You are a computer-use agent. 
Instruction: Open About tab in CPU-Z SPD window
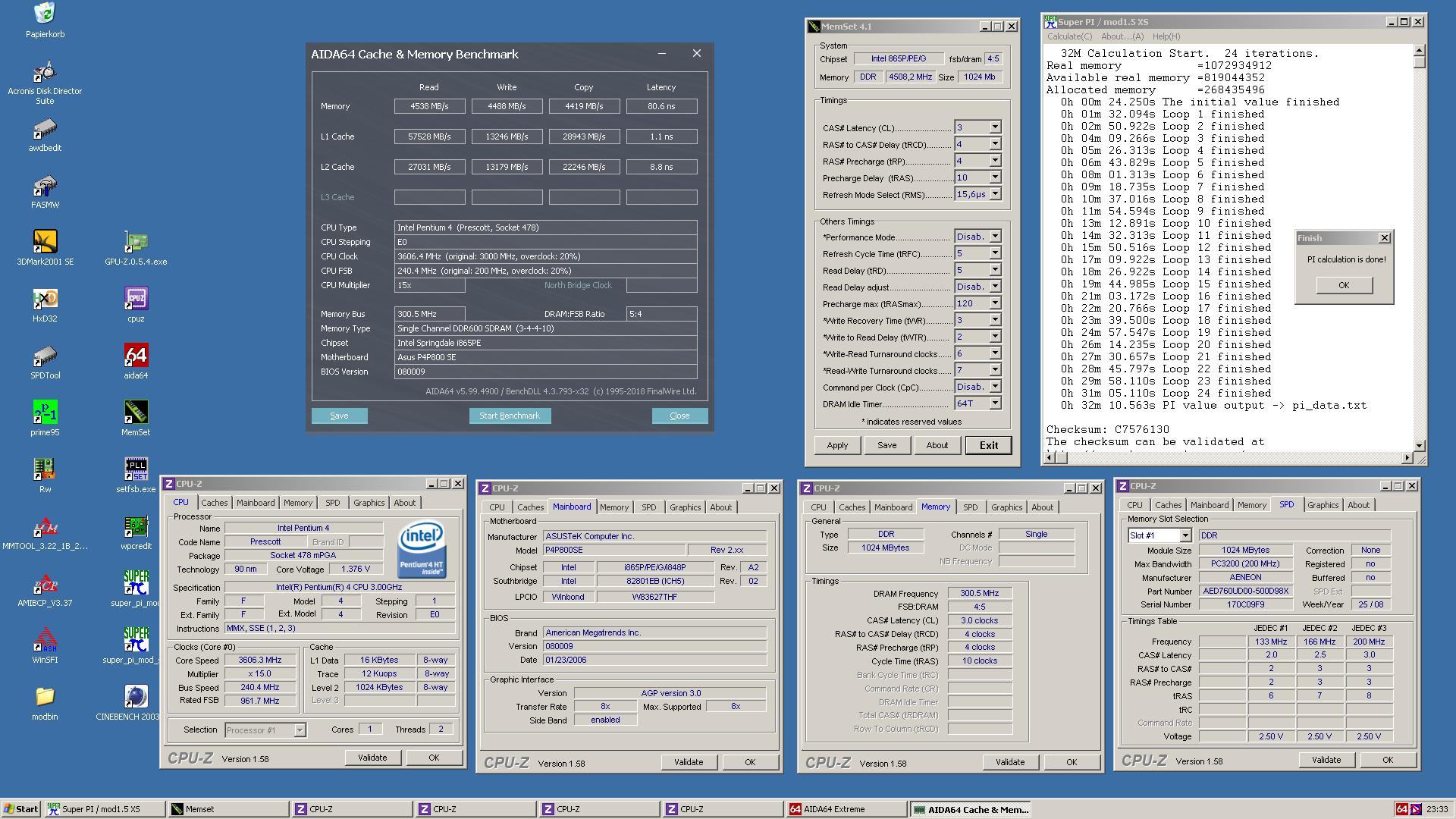[1358, 505]
